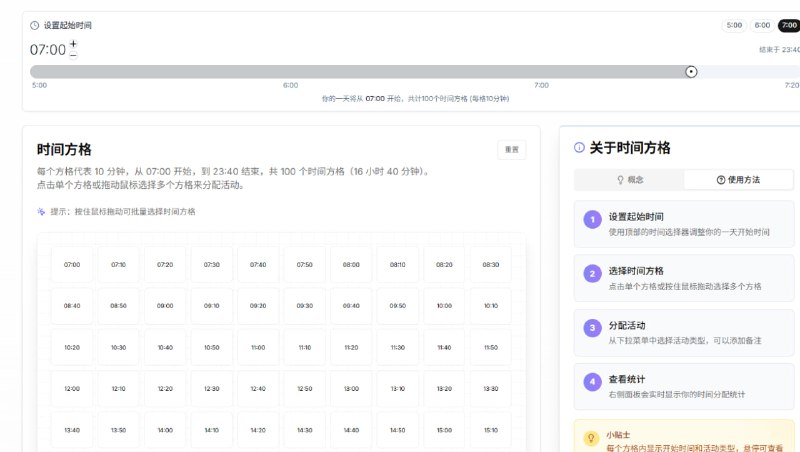Image resolution: width=800 pixels, height=452 pixels.
Task: Select the 09:30 time block
Action: pyautogui.click(x=305, y=306)
